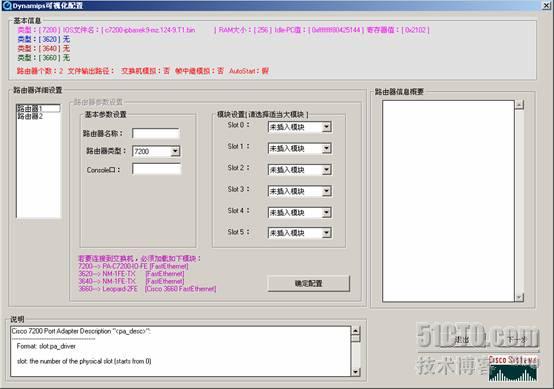Viewport: 554px width, 389px height.
Task: Click the 类型 [3620] 无 line
Action: [43, 39]
